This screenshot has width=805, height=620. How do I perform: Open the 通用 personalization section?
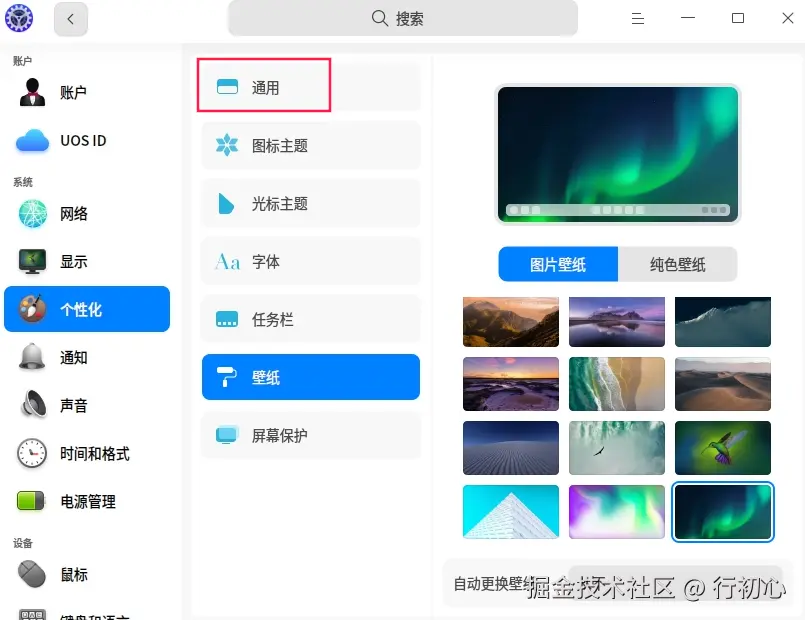click(x=263, y=87)
